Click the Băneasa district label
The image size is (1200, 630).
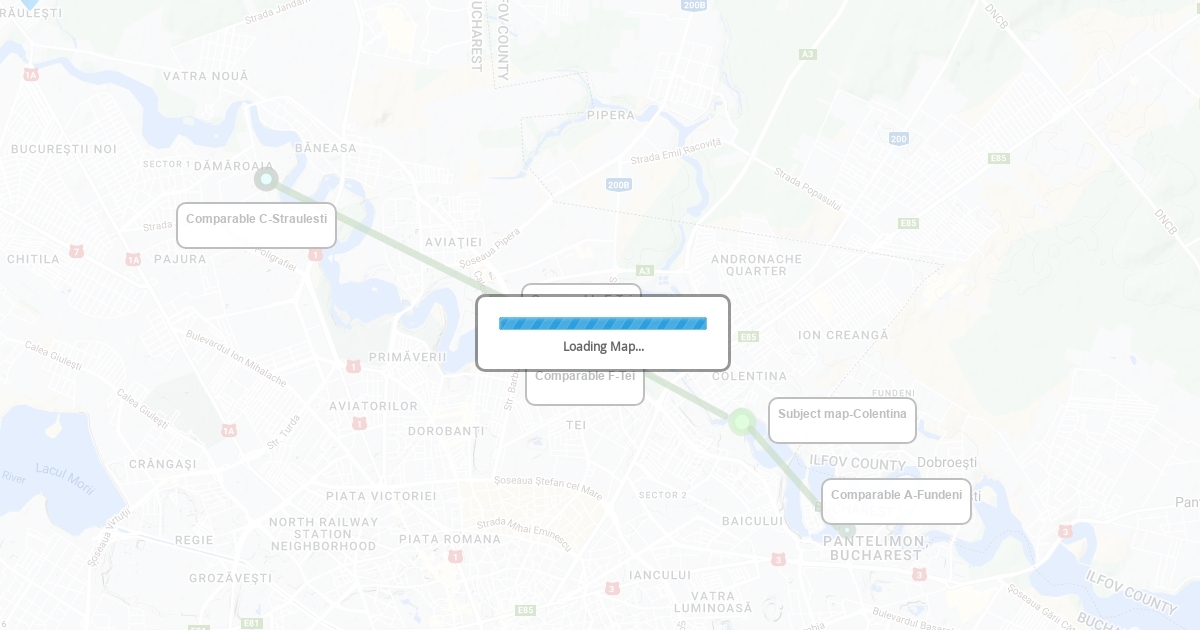click(326, 148)
